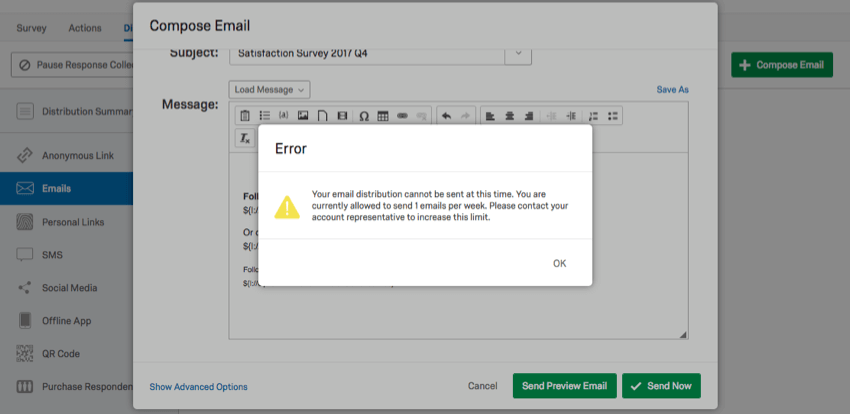850x414 pixels.
Task: Click the remove formatting Tx icon
Action: pos(244,138)
